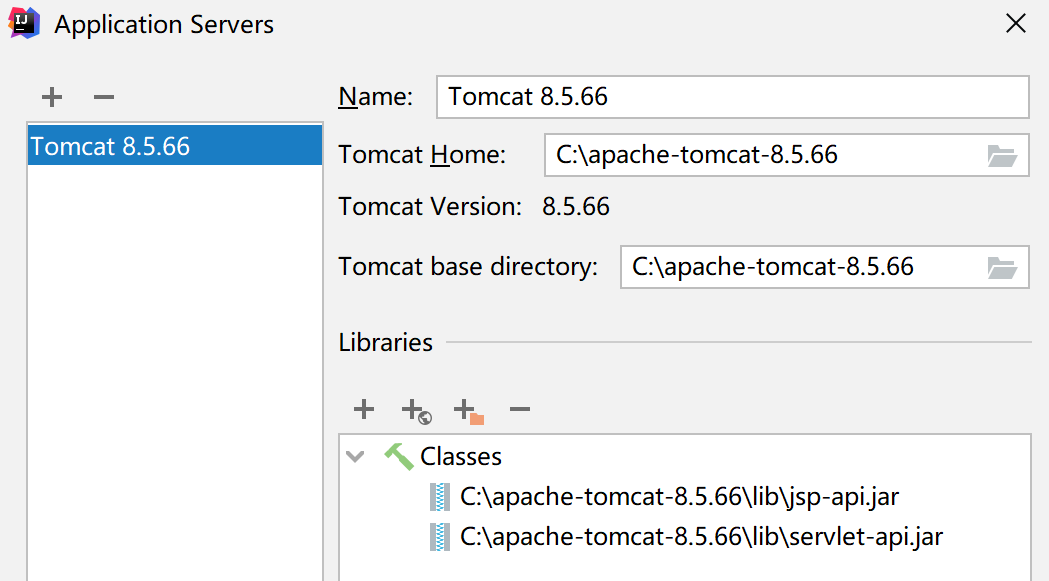Remove selected library with minus icon
This screenshot has width=1049, height=581.
(519, 409)
